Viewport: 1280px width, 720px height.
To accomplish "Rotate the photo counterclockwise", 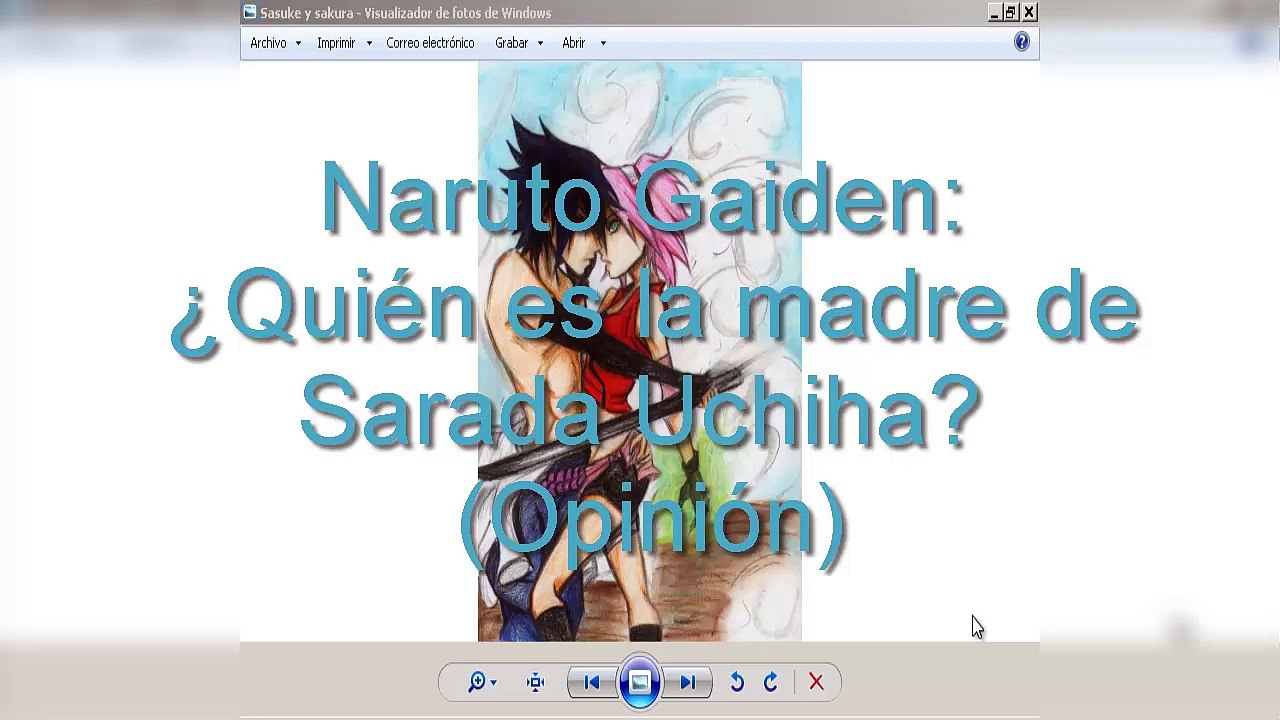I will (737, 682).
